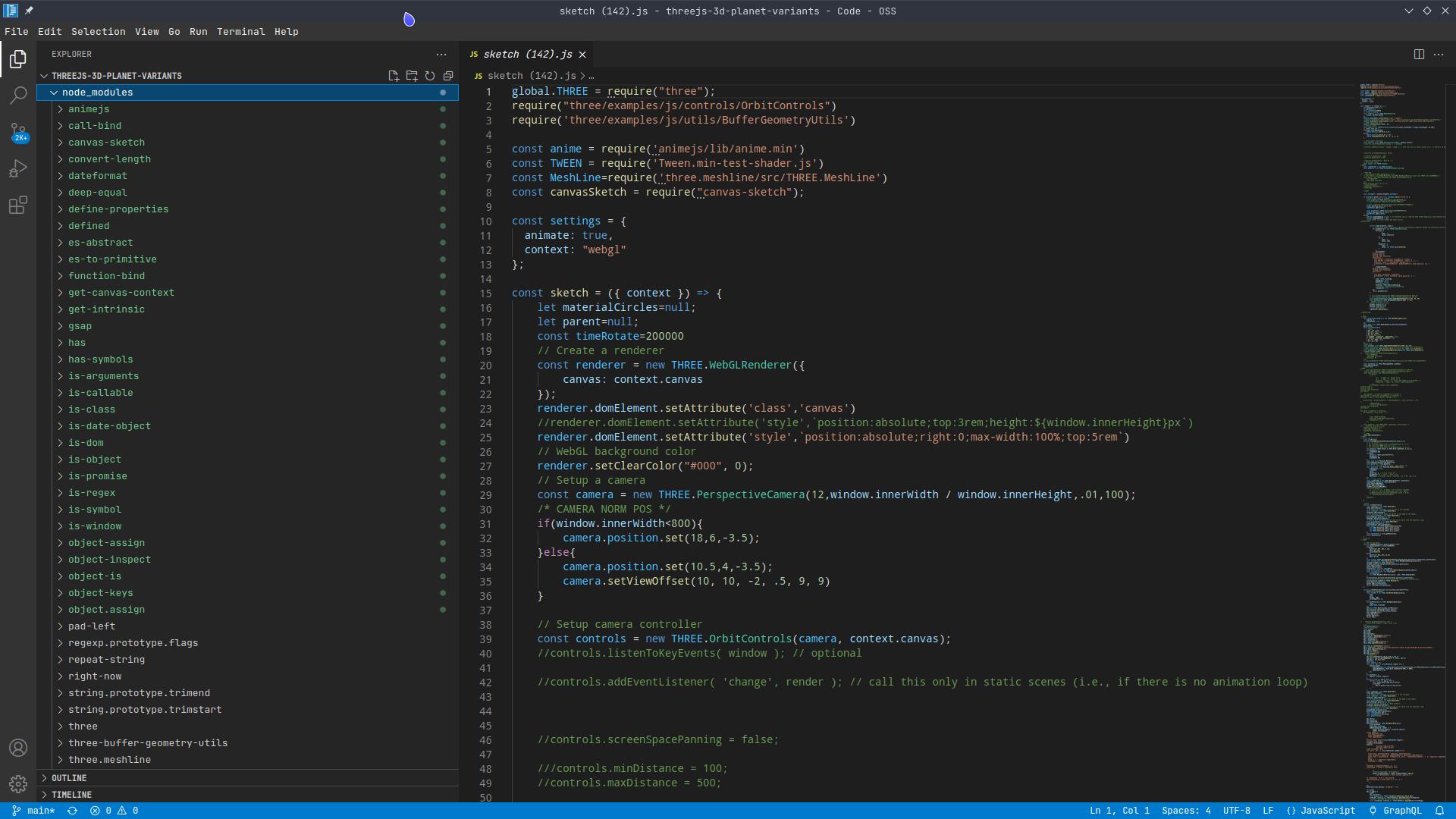This screenshot has width=1456, height=819.
Task: Open the Manage settings gear
Action: click(x=18, y=783)
